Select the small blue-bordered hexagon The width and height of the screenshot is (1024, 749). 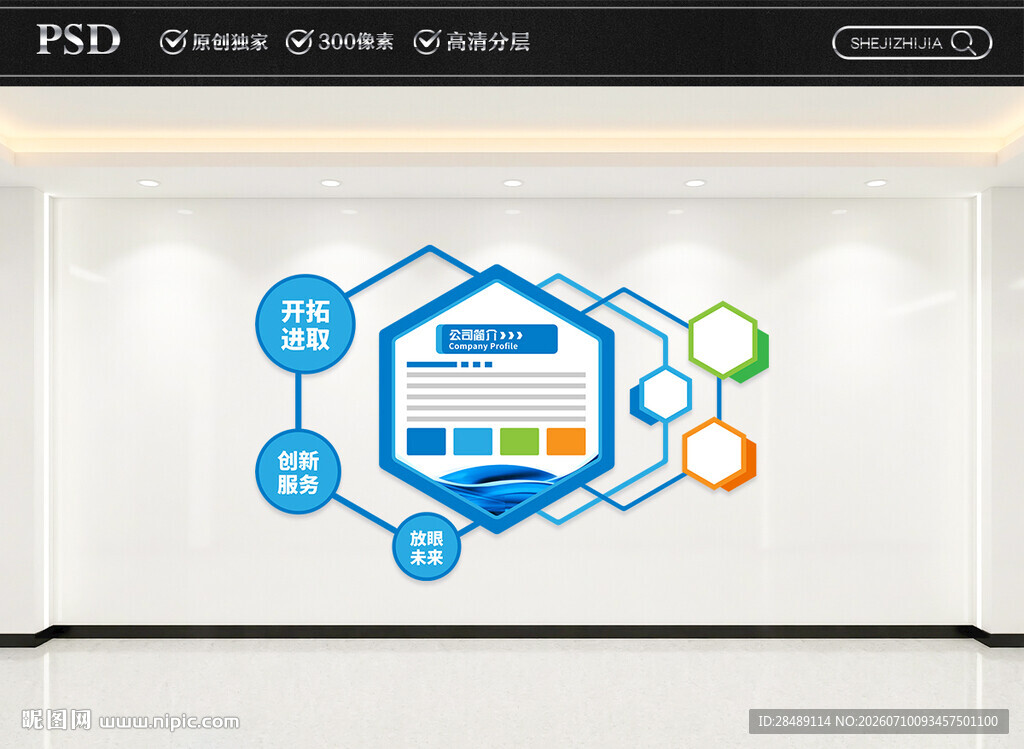(665, 394)
